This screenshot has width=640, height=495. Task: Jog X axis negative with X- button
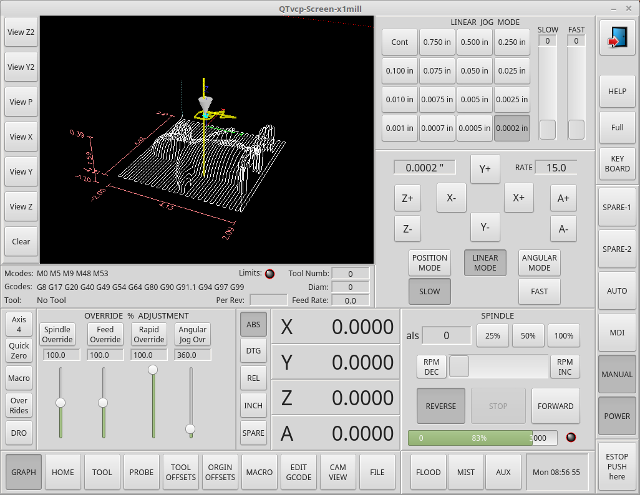tap(451, 198)
